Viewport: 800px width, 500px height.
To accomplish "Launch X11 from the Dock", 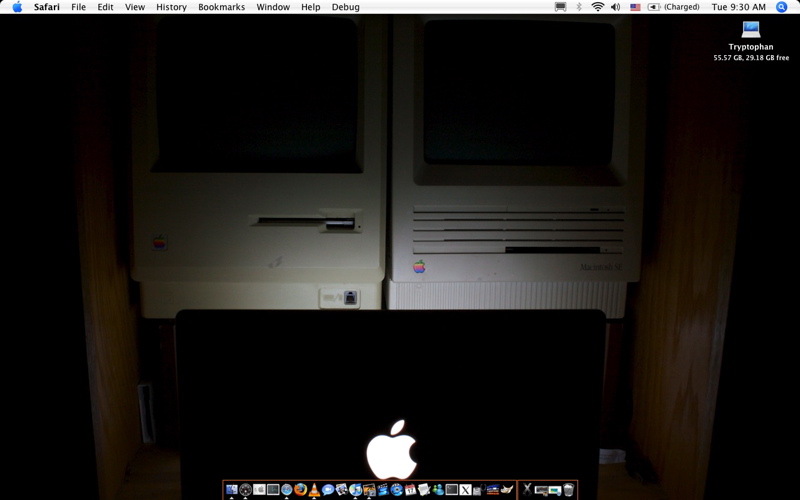I will (465, 490).
